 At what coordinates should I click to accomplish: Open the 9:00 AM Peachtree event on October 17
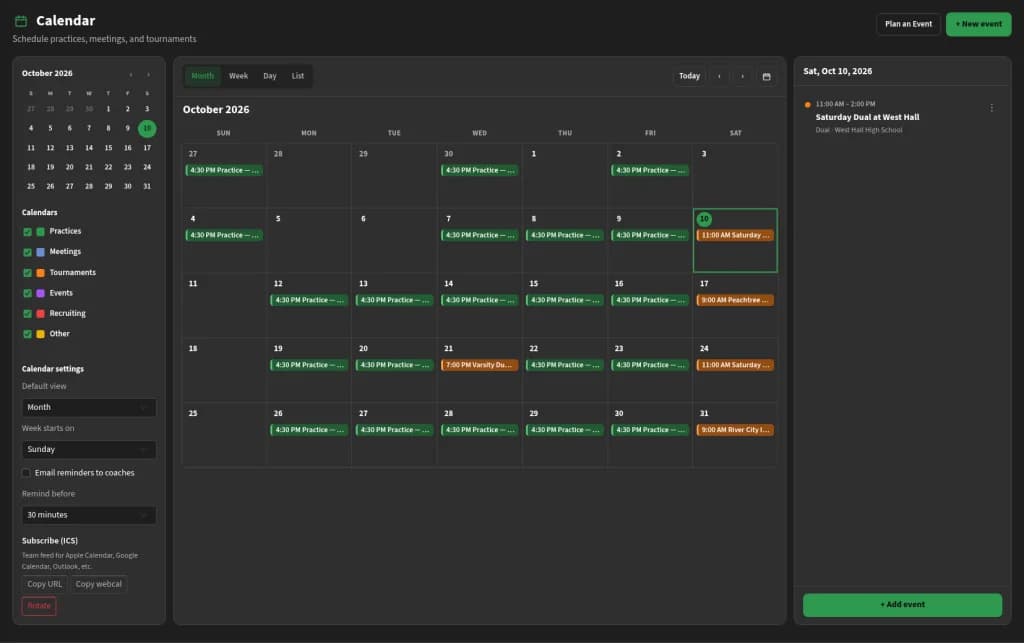tap(735, 300)
